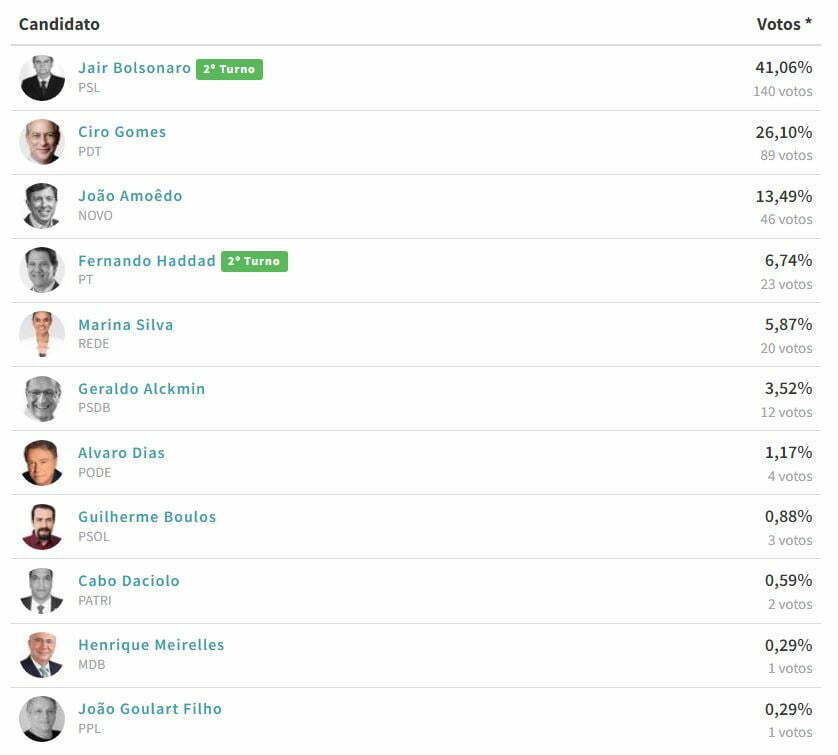Screen dimensions: 838x755
Task: Click Ciro Gomes candidate name
Action: click(122, 132)
